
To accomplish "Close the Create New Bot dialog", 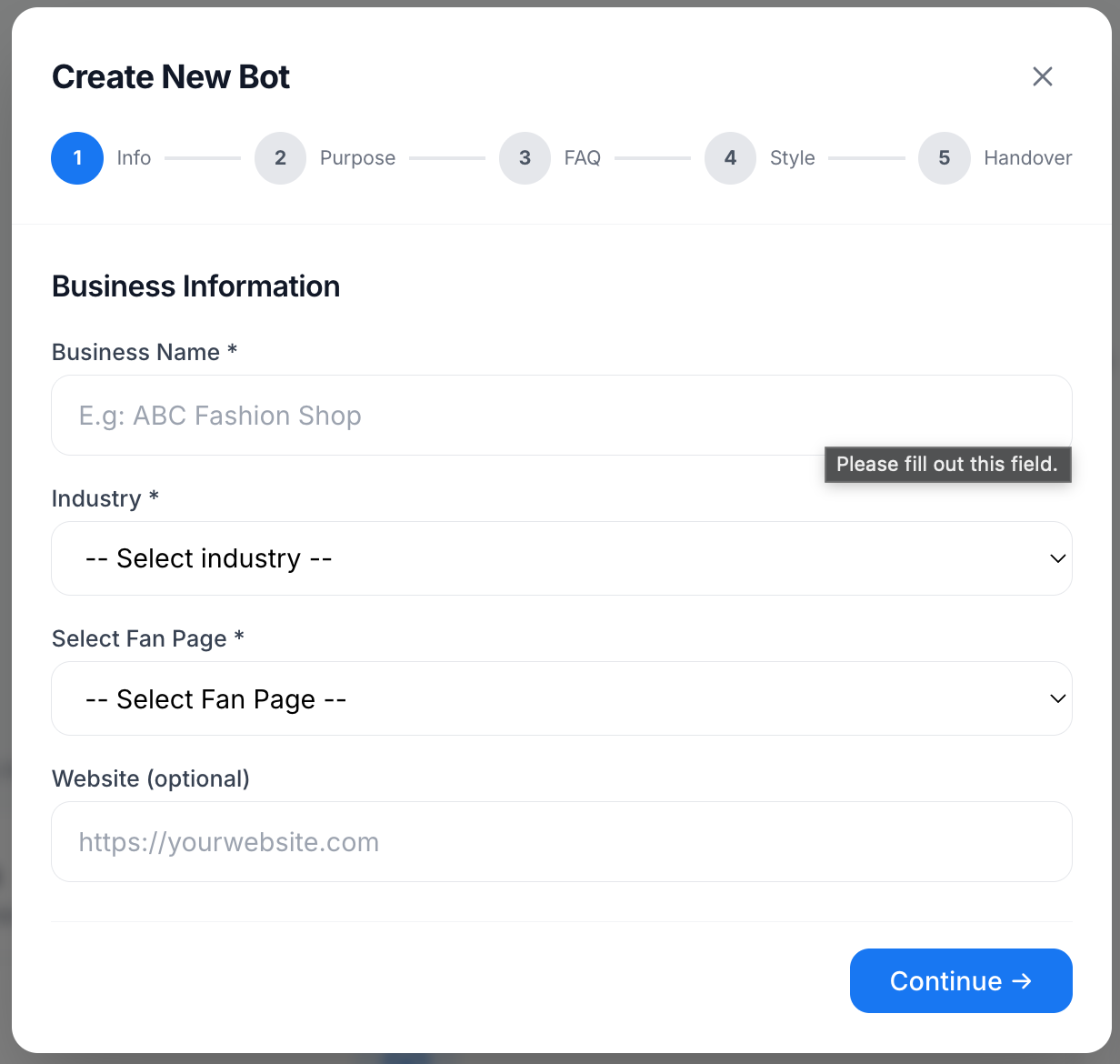I will click(x=1043, y=77).
